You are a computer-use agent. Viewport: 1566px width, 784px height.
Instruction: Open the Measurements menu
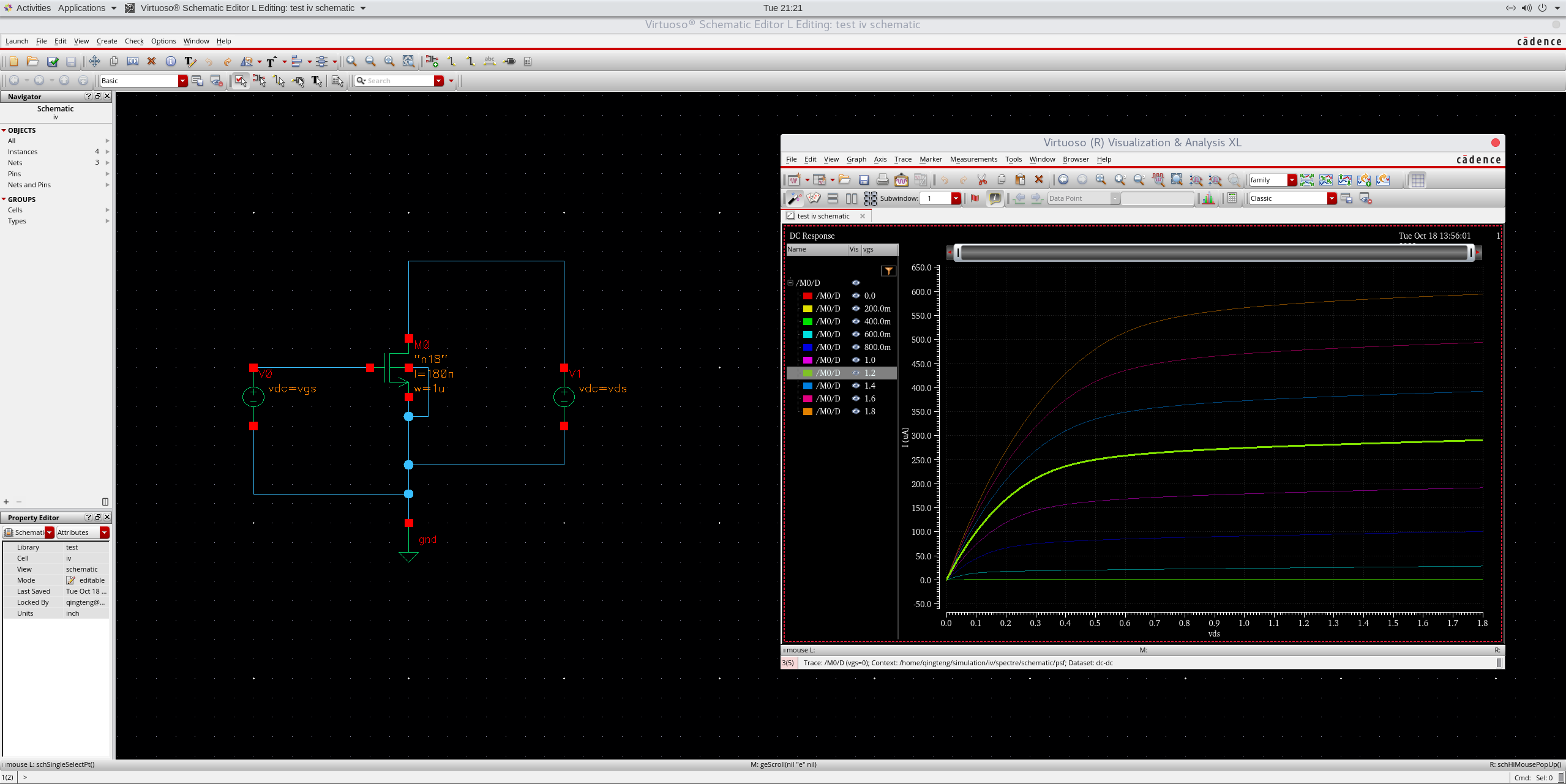(973, 159)
